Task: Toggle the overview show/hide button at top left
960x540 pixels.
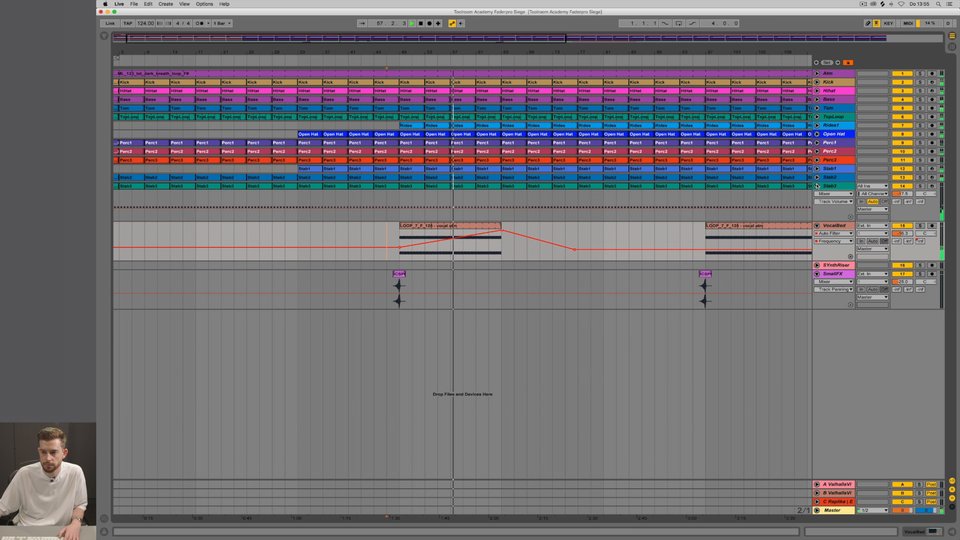Action: [104, 36]
